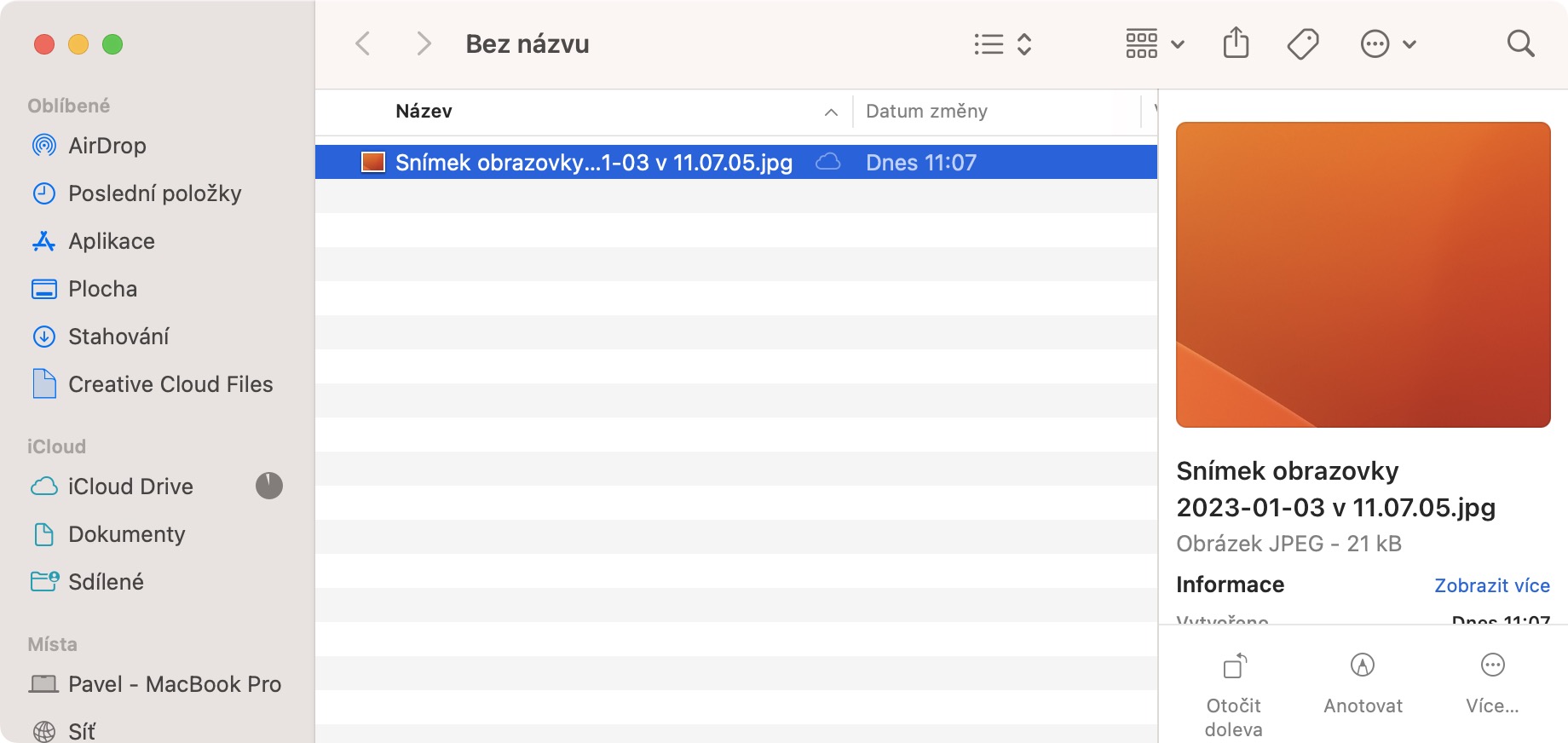The image size is (1568, 743).
Task: Open the Tags editor icon
Action: [x=1303, y=43]
